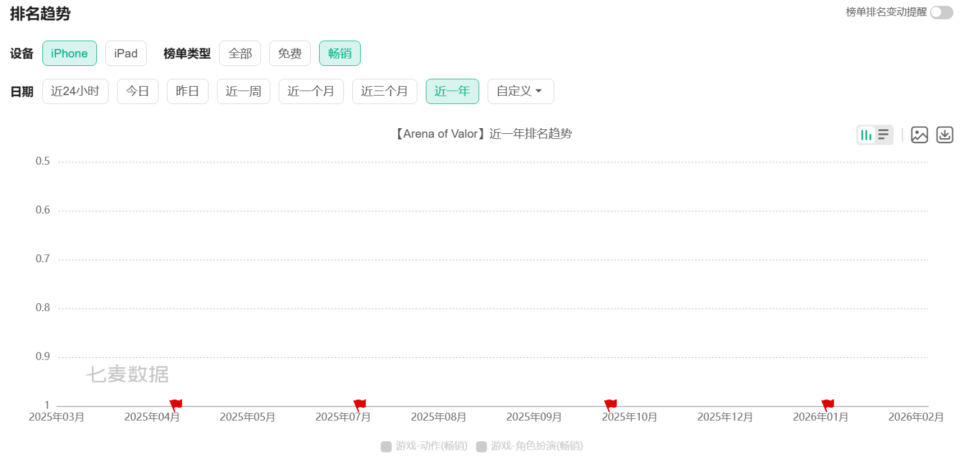Viewport: 960px width, 463px height.
Task: Click the download data icon
Action: point(944,135)
